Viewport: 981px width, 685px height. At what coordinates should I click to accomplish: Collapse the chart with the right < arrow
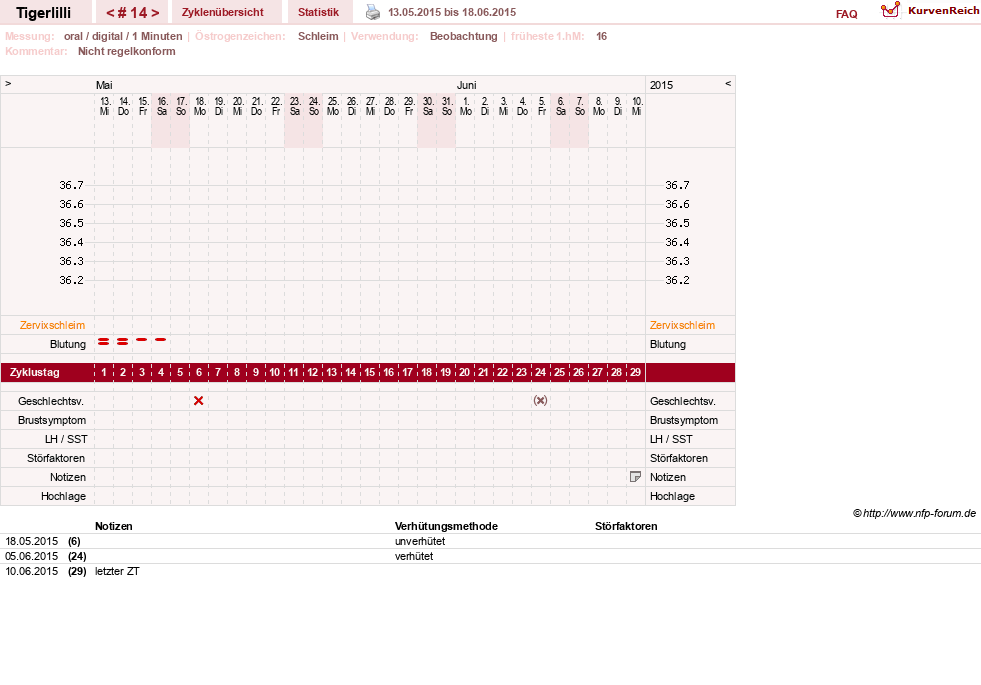[x=728, y=83]
